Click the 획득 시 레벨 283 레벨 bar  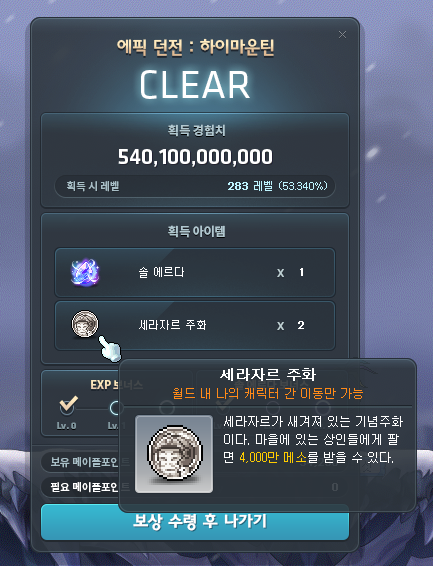[195, 186]
